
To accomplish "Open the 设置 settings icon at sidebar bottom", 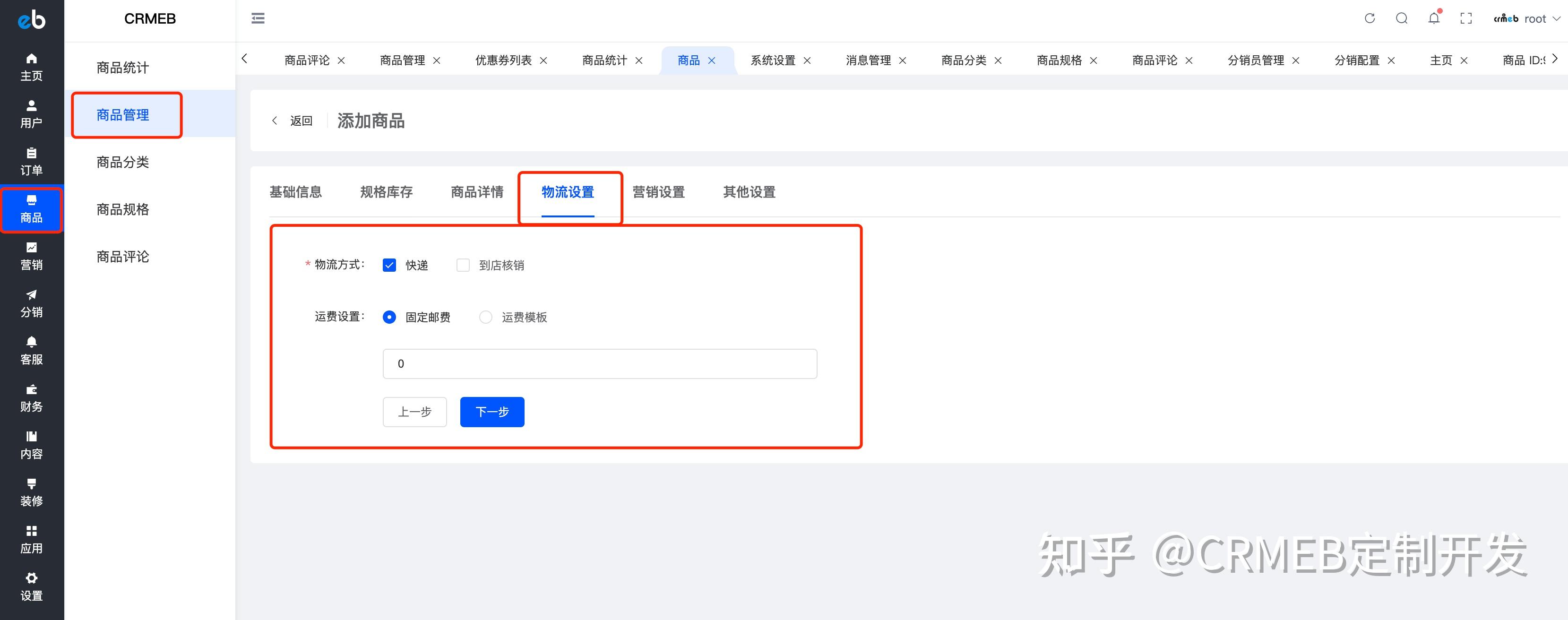I will point(31,586).
